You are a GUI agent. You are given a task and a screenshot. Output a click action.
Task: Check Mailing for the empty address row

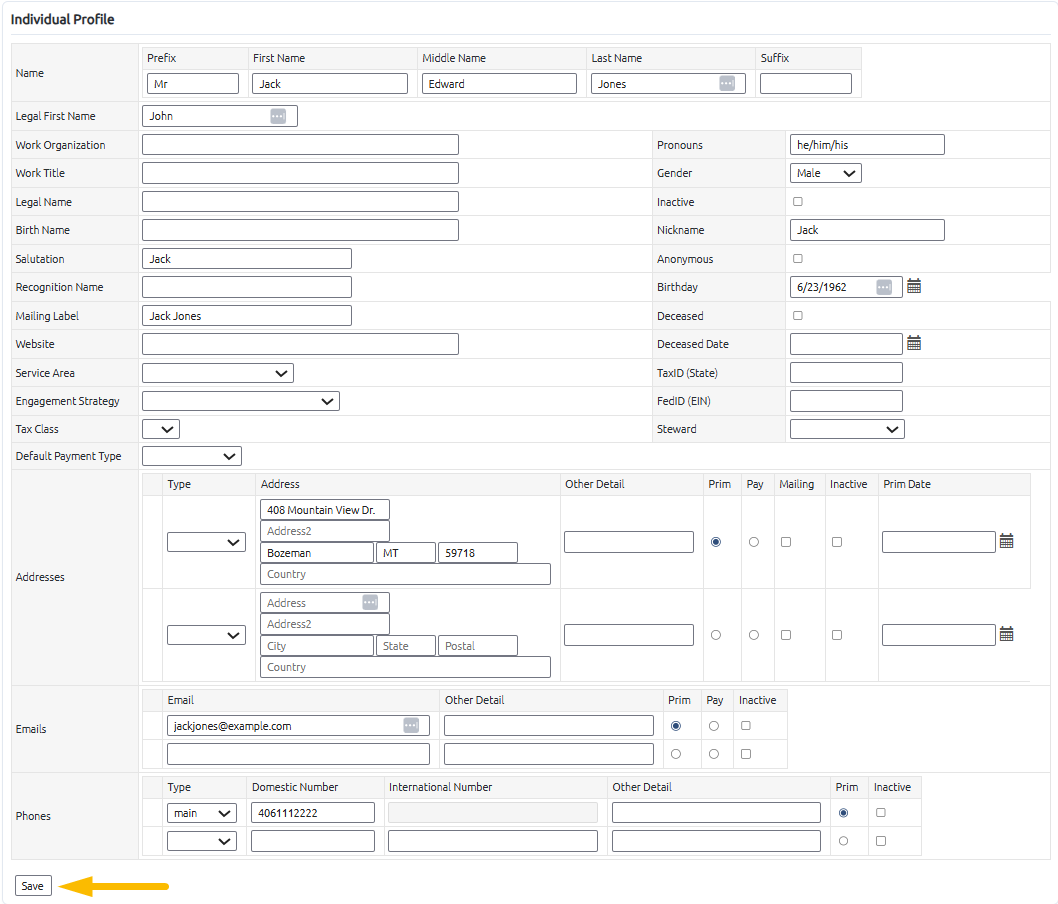point(785,635)
